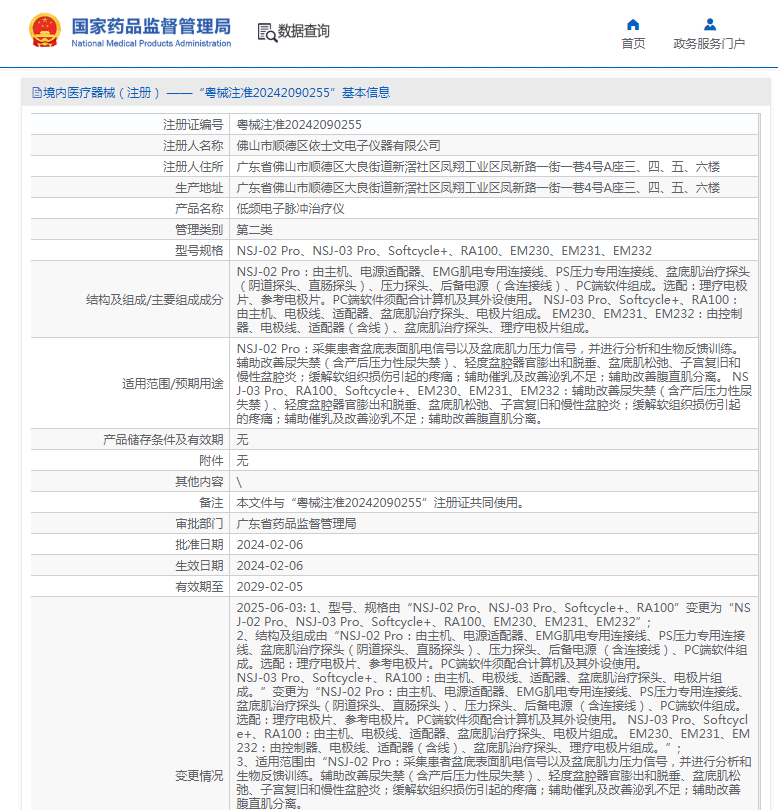778x810 pixels.
Task: Click the 注册人住所 address value
Action: pyautogui.click(x=478, y=167)
